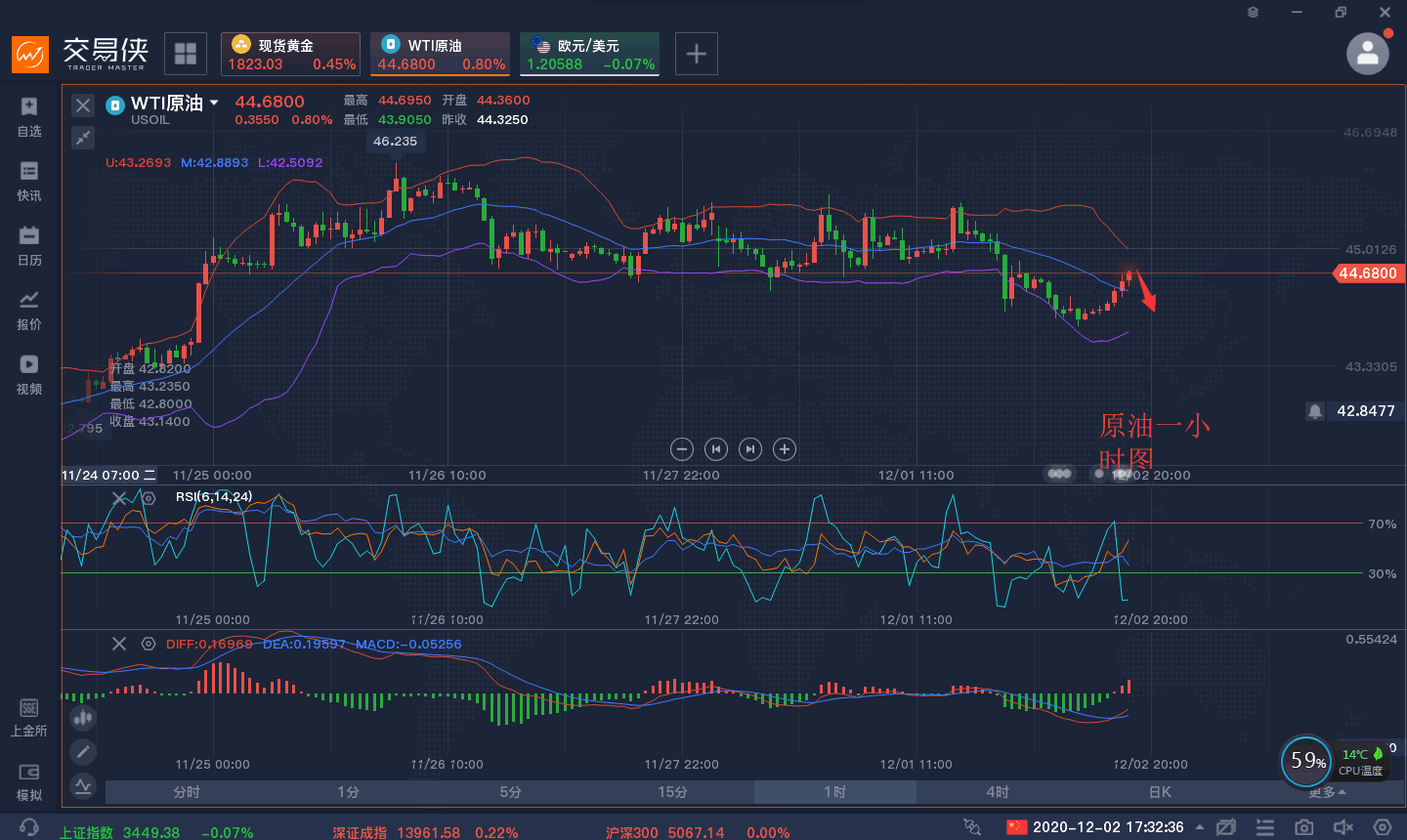Open the 快讯 news flash sidebar item
The image size is (1407, 840).
[x=29, y=182]
